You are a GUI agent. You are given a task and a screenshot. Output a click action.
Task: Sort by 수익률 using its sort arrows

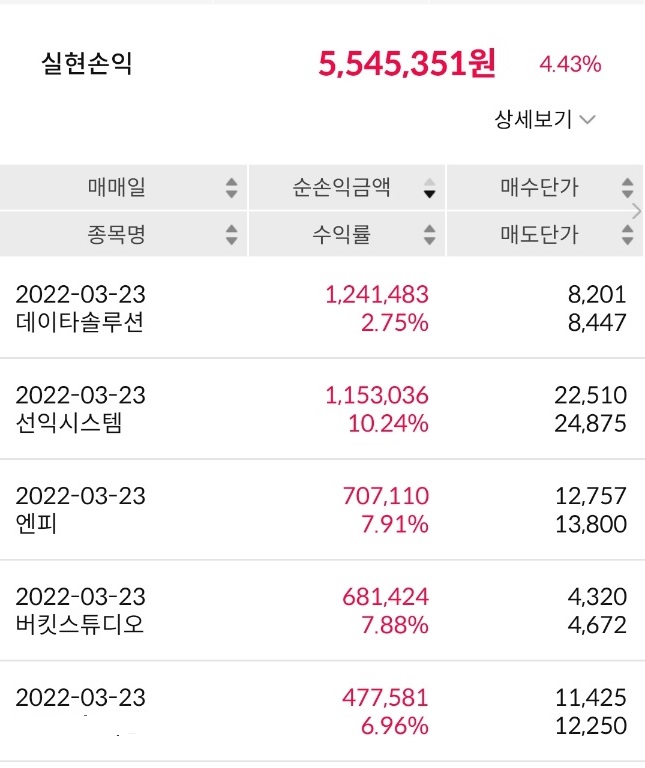click(429, 235)
